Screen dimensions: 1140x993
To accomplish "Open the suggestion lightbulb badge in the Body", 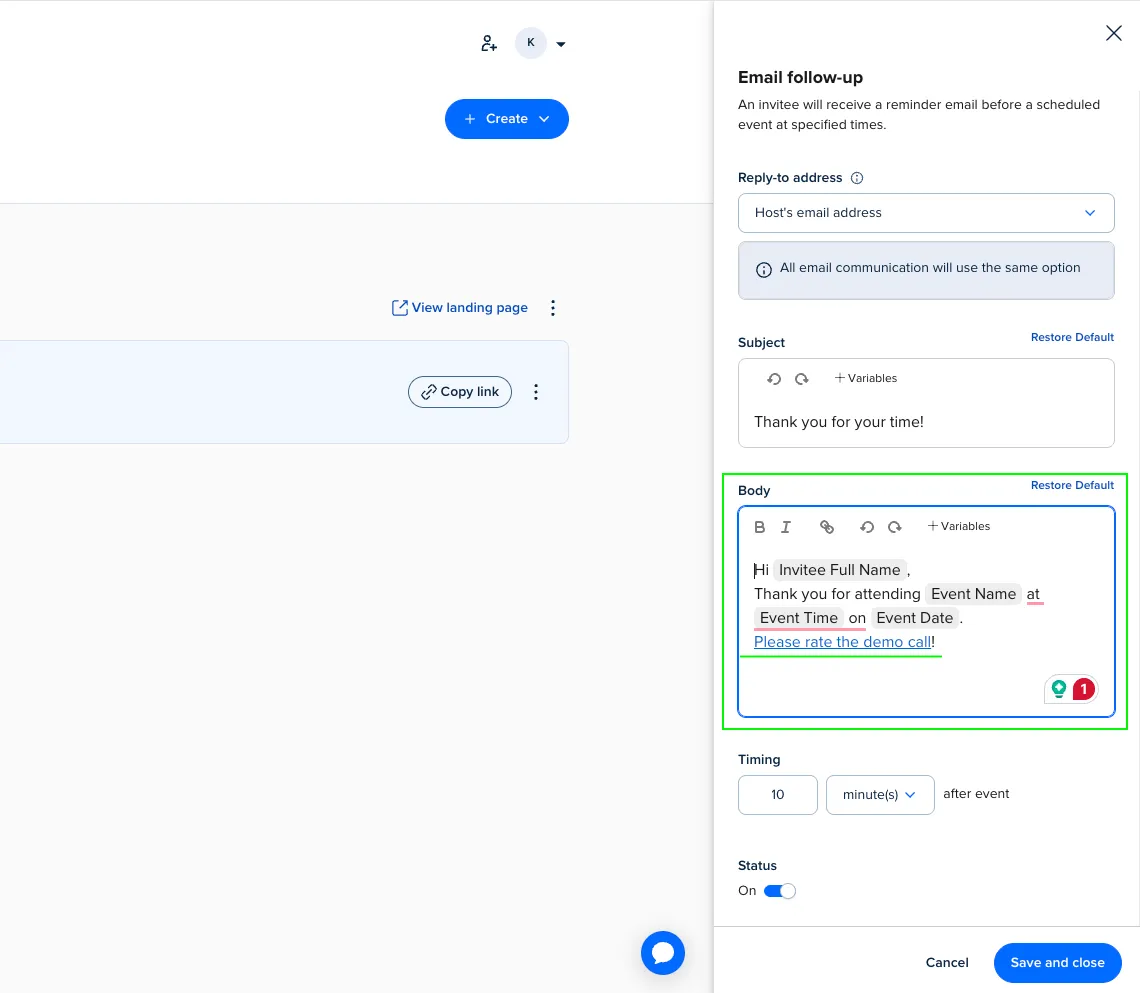I will 1059,689.
